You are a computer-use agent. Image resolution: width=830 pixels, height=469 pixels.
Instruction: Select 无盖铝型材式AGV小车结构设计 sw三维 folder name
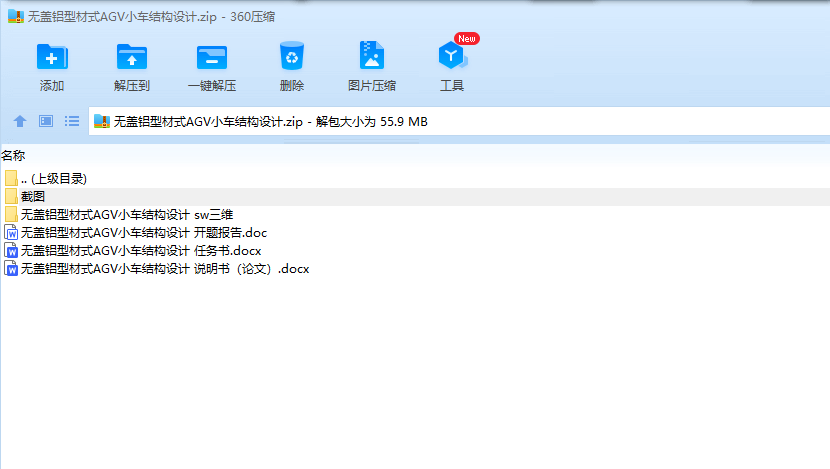click(127, 214)
